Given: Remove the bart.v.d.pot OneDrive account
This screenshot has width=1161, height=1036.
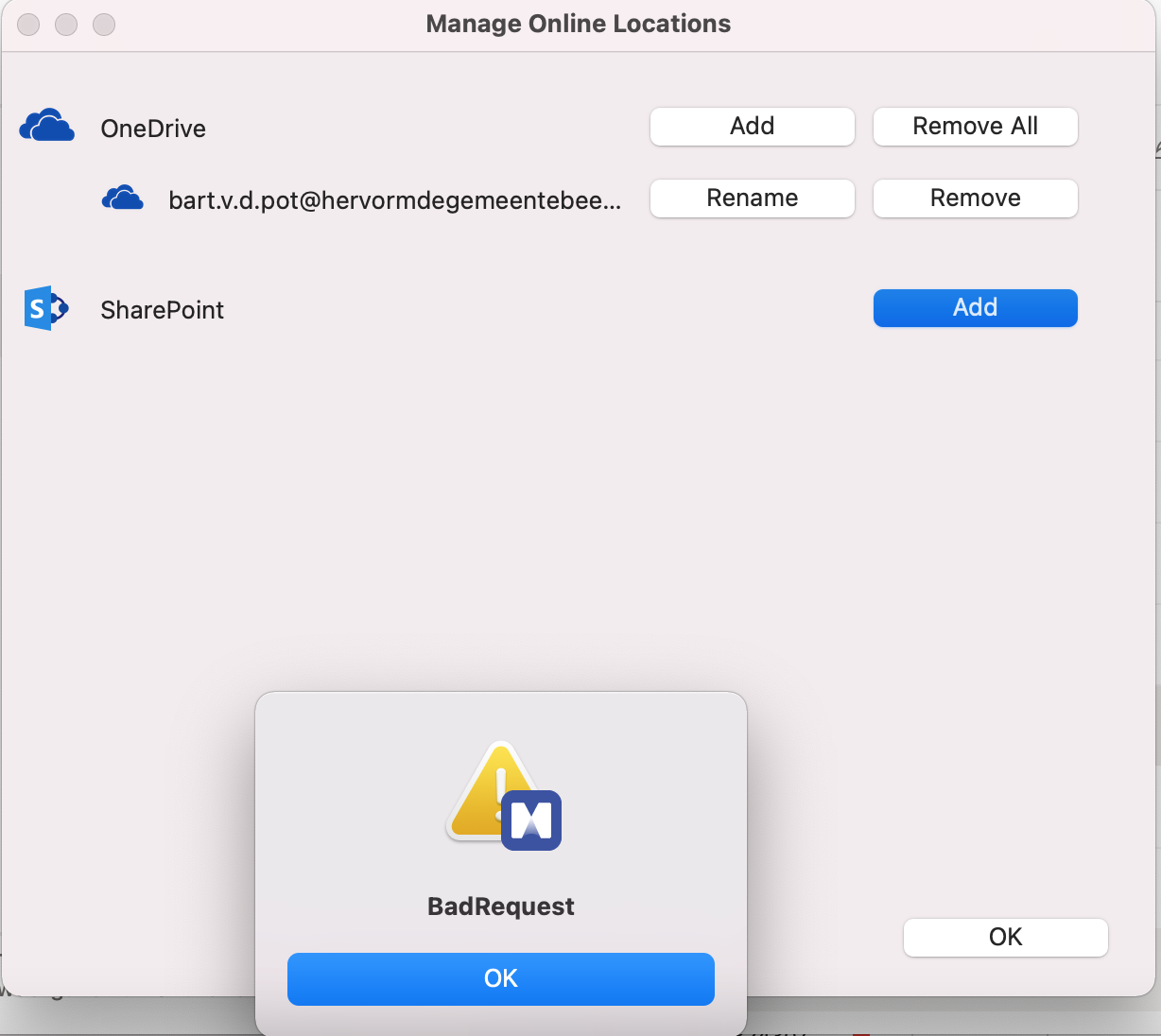Looking at the screenshot, I should [x=975, y=199].
